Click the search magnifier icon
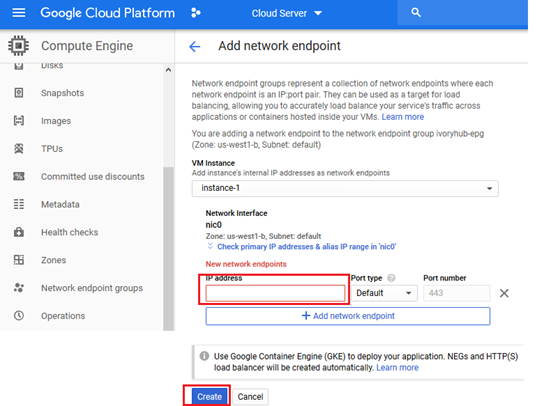The width and height of the screenshot is (551, 406). click(416, 13)
